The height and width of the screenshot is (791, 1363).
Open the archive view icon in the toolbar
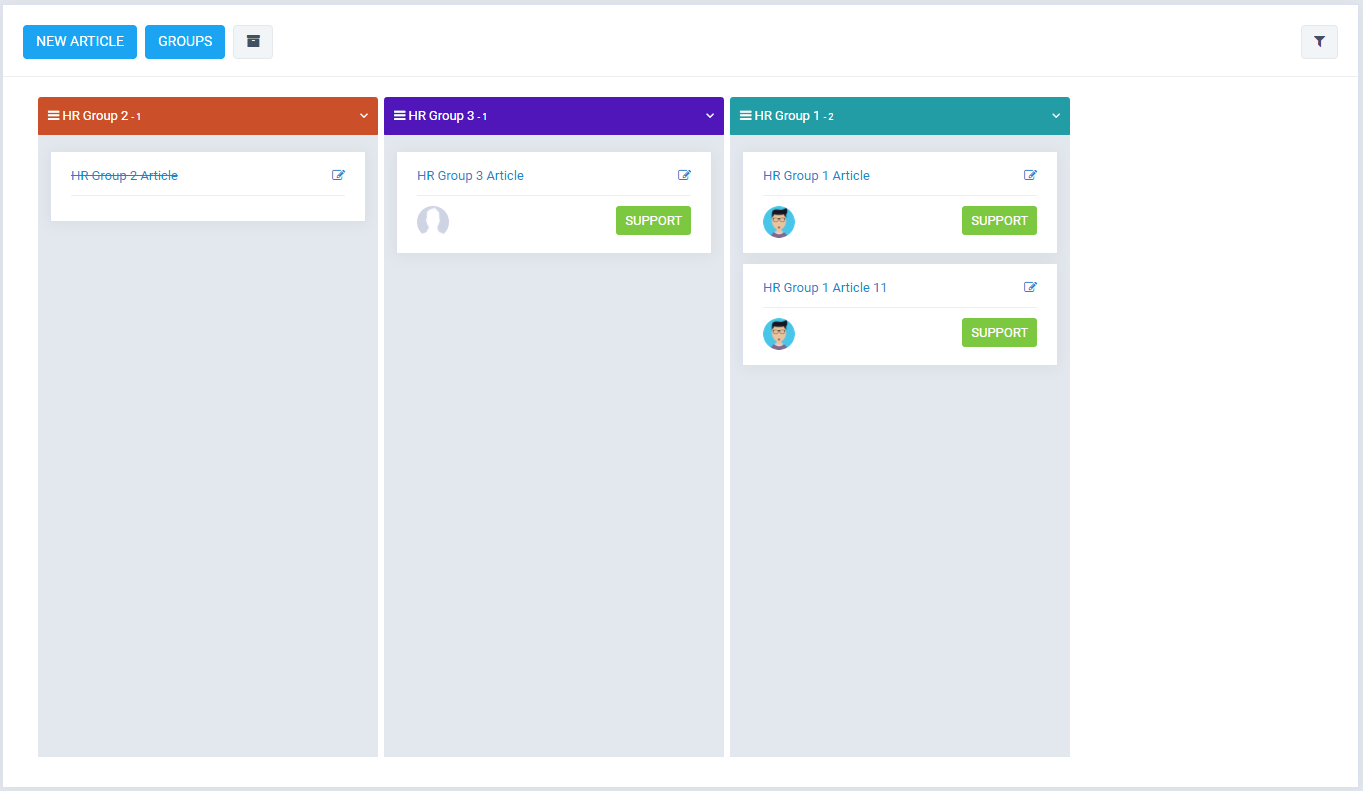(252, 42)
